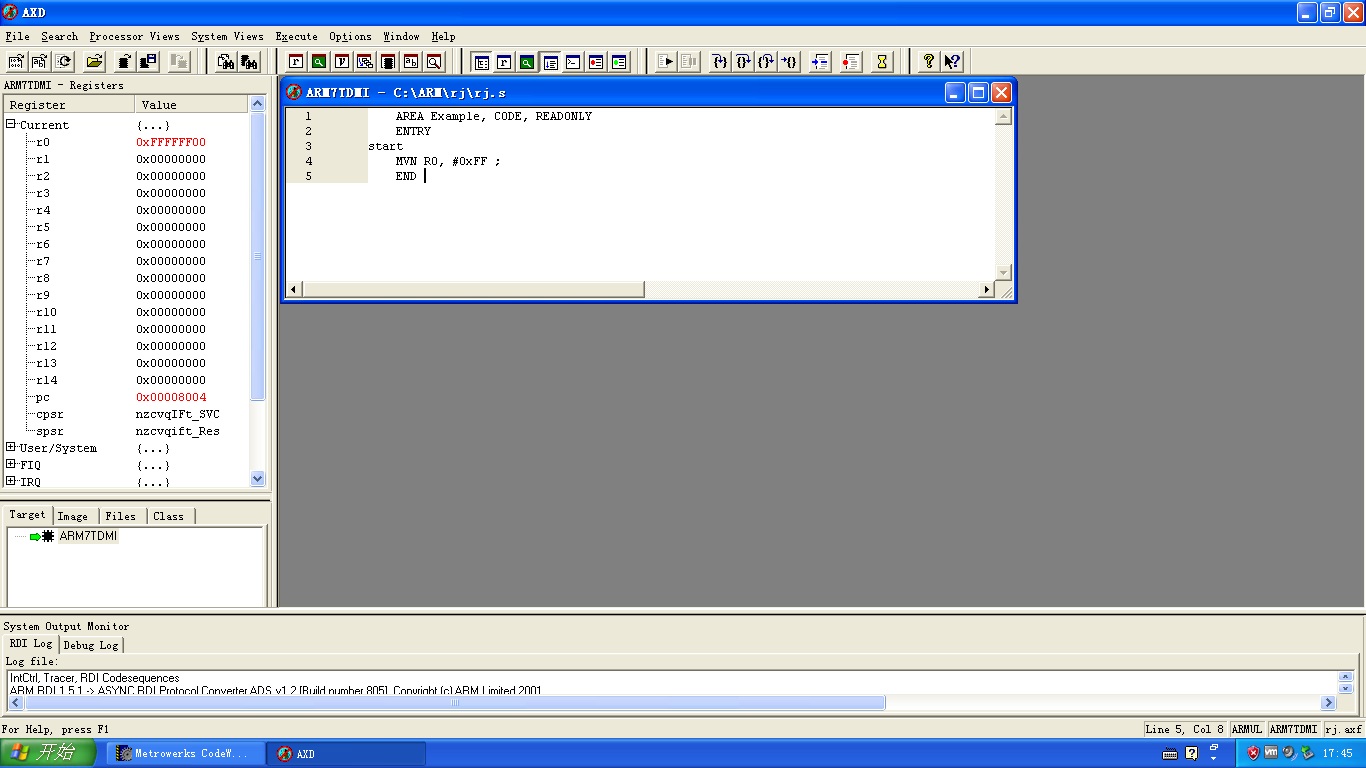Click the second binoculars search icon
The image size is (1366, 768).
pyautogui.click(x=249, y=62)
